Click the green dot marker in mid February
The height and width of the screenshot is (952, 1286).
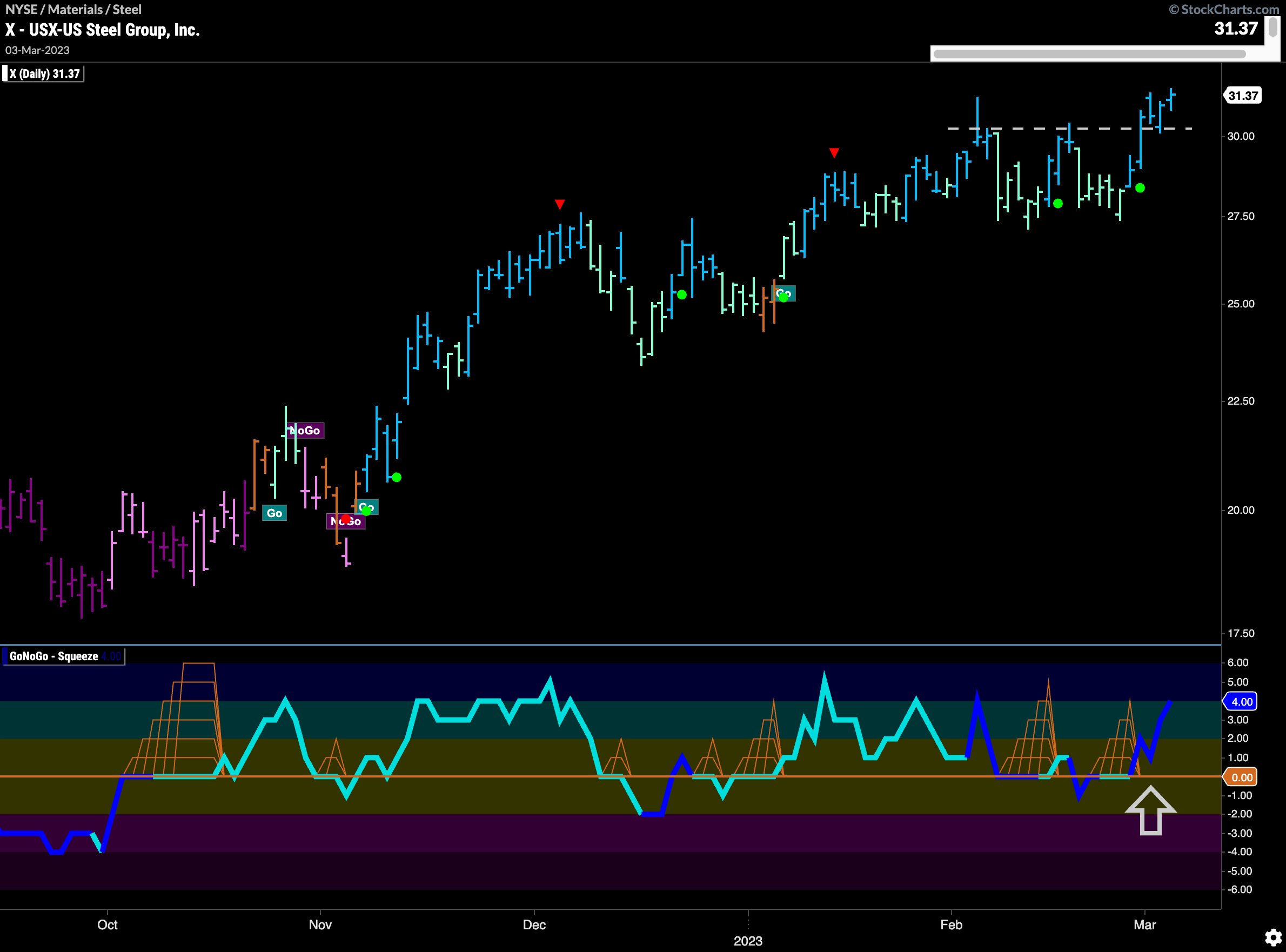pos(1058,204)
